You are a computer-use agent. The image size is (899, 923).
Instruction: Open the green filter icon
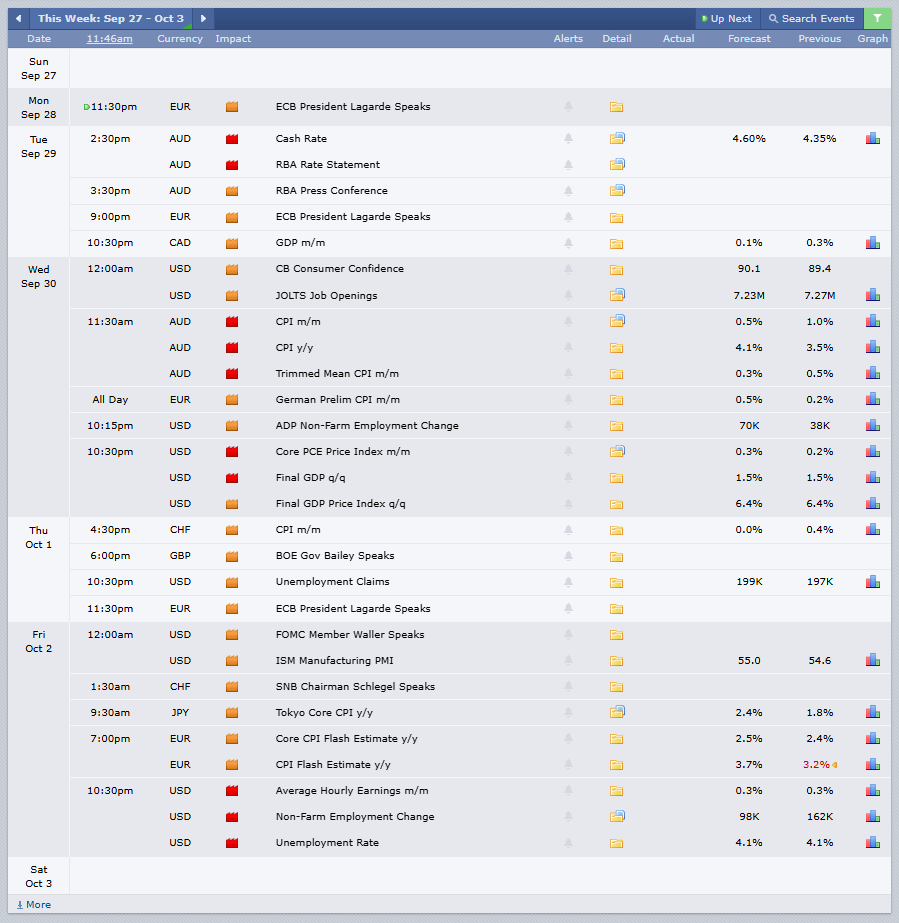[877, 18]
